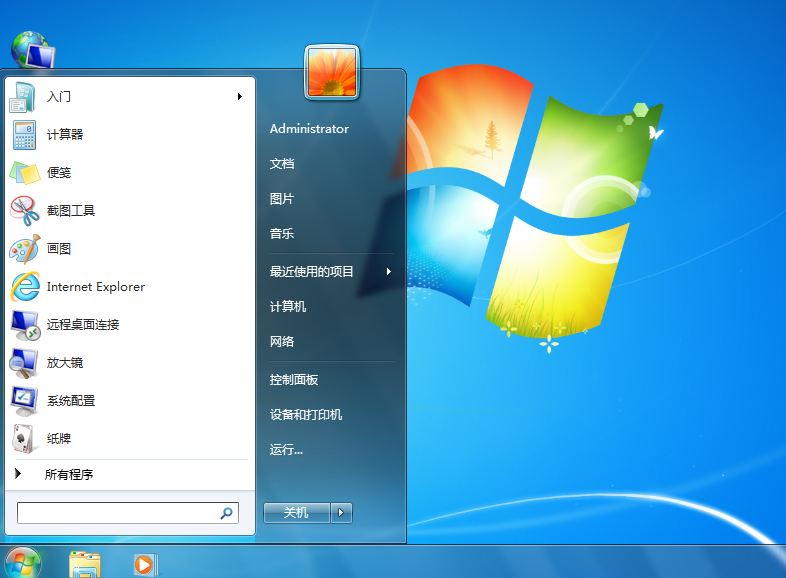Select 设备和打印机 menu entry
Screen dimensions: 786x578
click(306, 415)
